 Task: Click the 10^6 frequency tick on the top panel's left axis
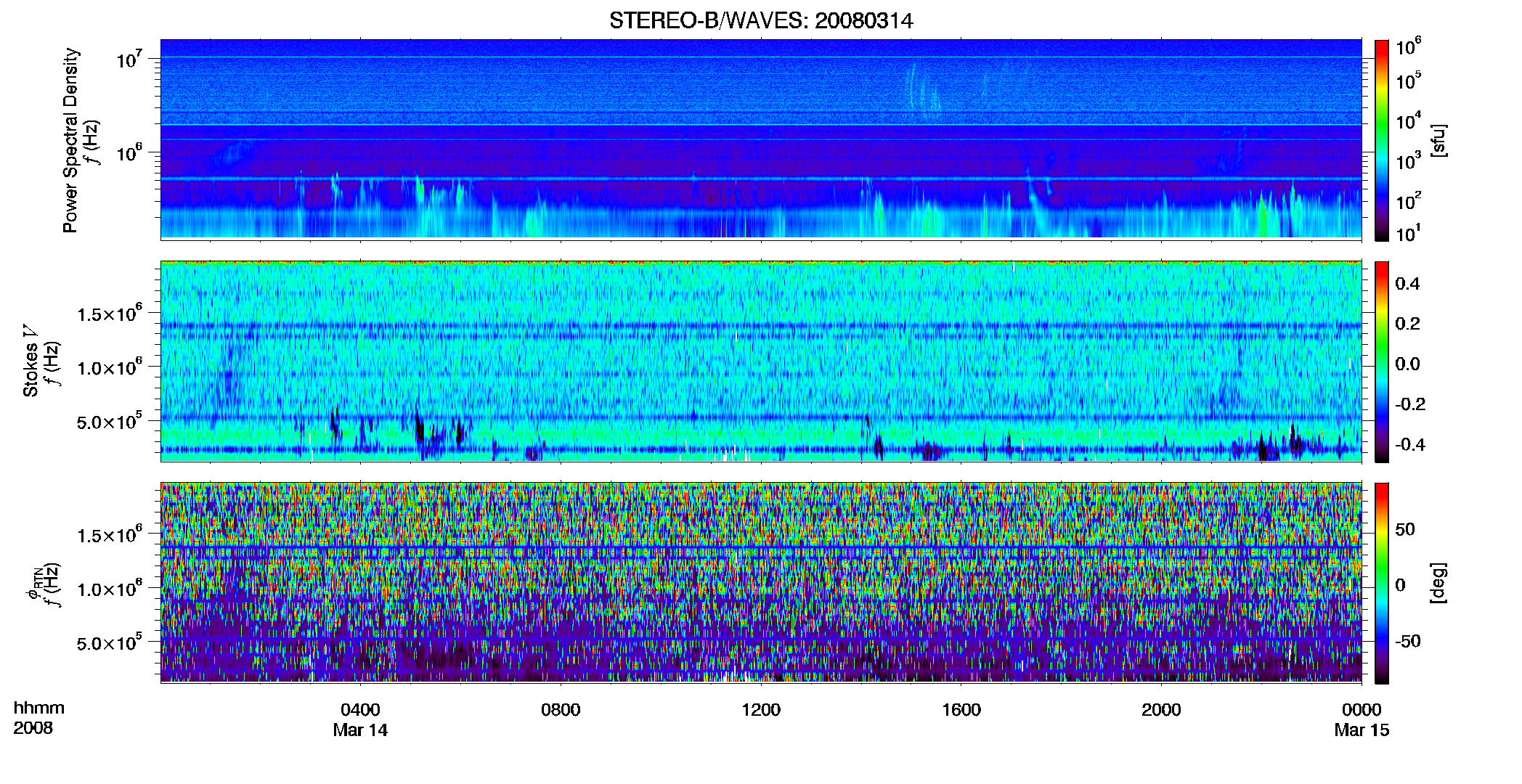(x=131, y=153)
